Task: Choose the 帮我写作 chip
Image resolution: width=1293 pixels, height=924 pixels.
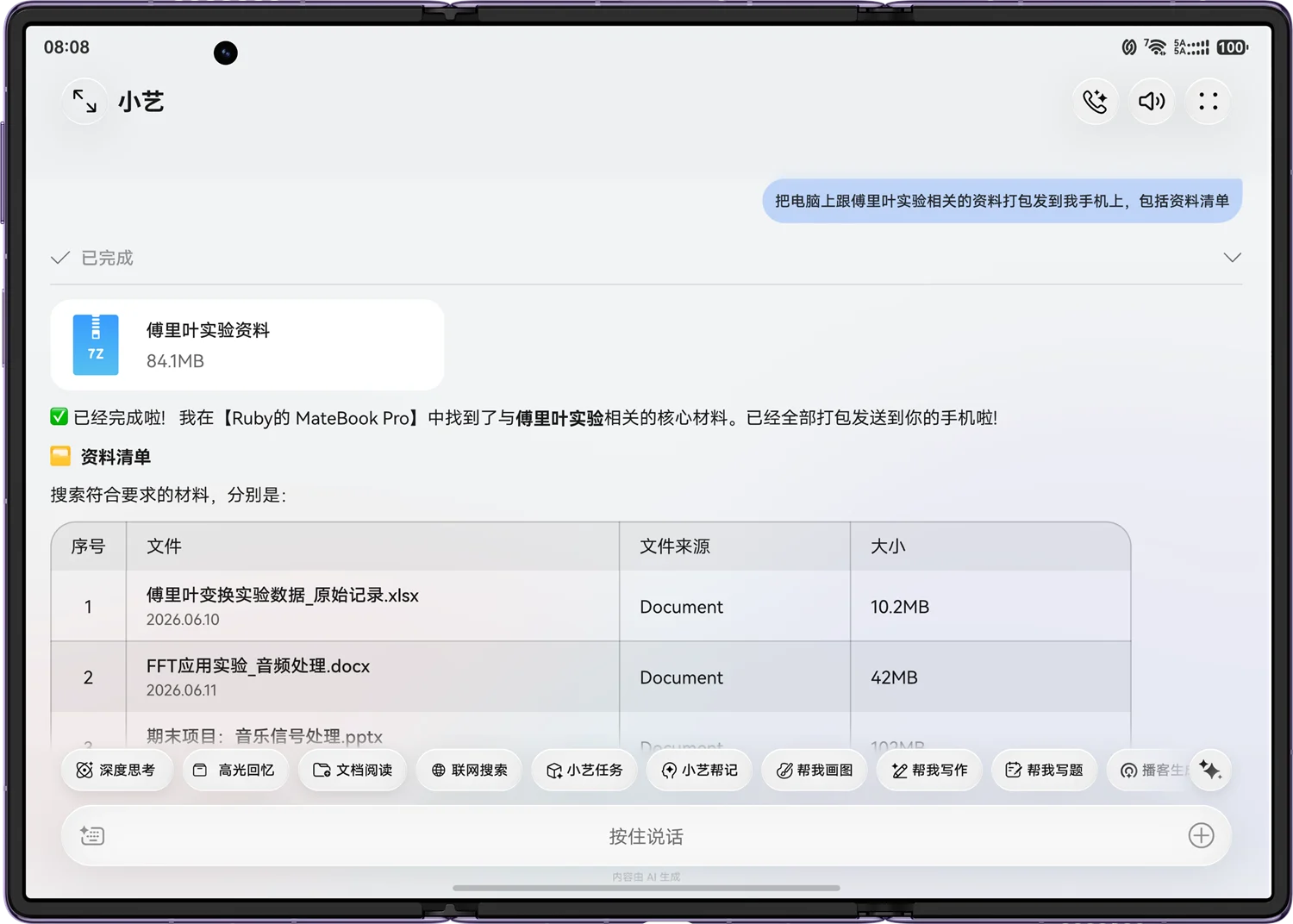Action: (x=929, y=770)
